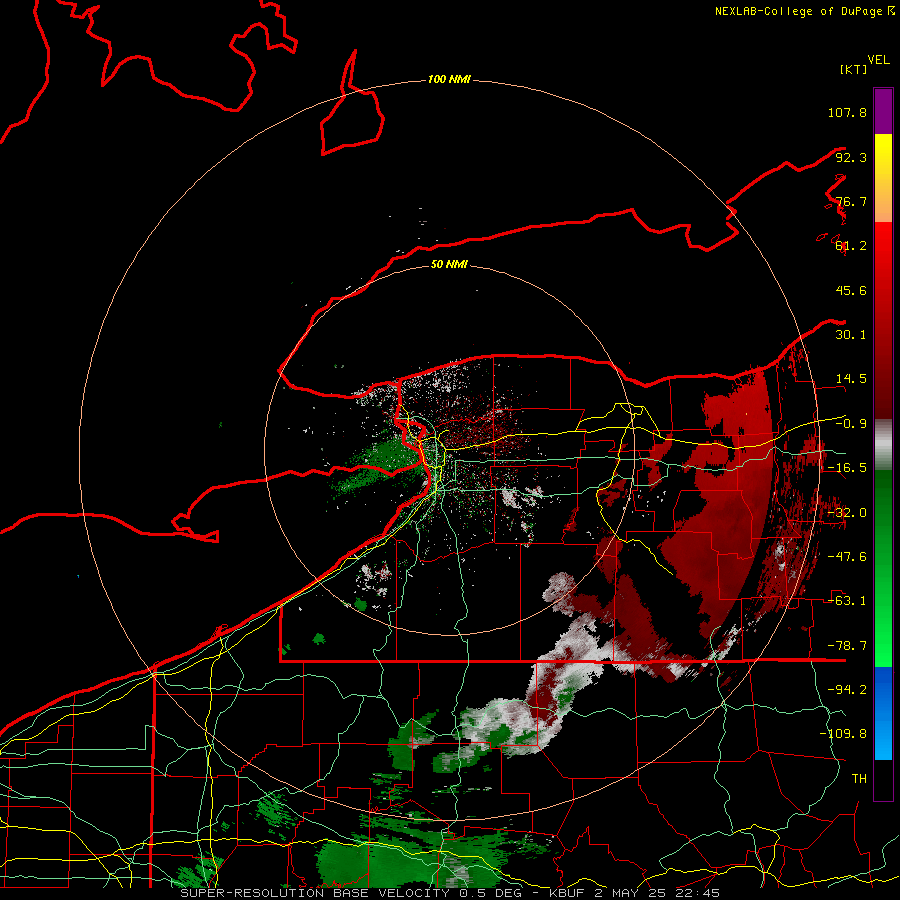
Task: Click the -94.2 velocity scale value
Action: (847, 690)
